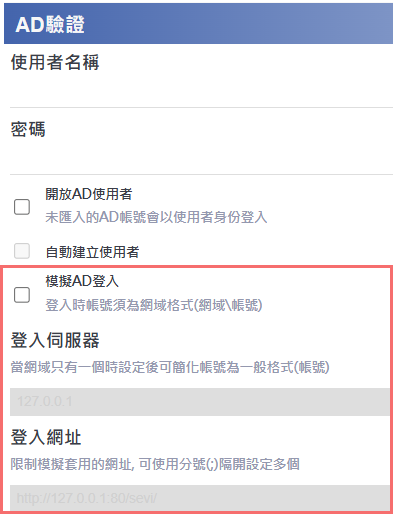Viewport: 393px width, 519px height.
Task: Click the 登入網址 field with http://127.0.0.1:80/sevi/
Action: tap(200, 498)
